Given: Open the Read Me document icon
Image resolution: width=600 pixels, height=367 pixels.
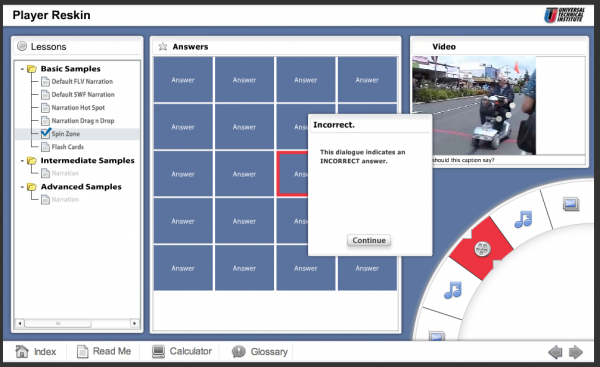Looking at the screenshot, I should click(82, 351).
